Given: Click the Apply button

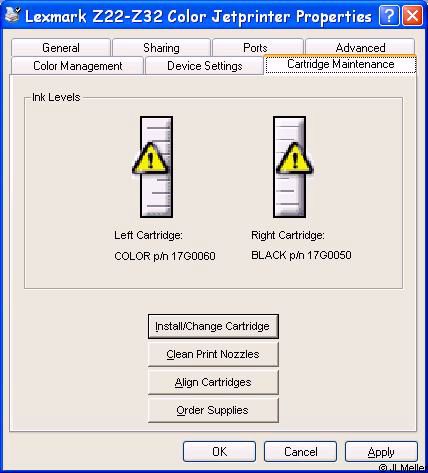Looking at the screenshot, I should [x=381, y=452].
